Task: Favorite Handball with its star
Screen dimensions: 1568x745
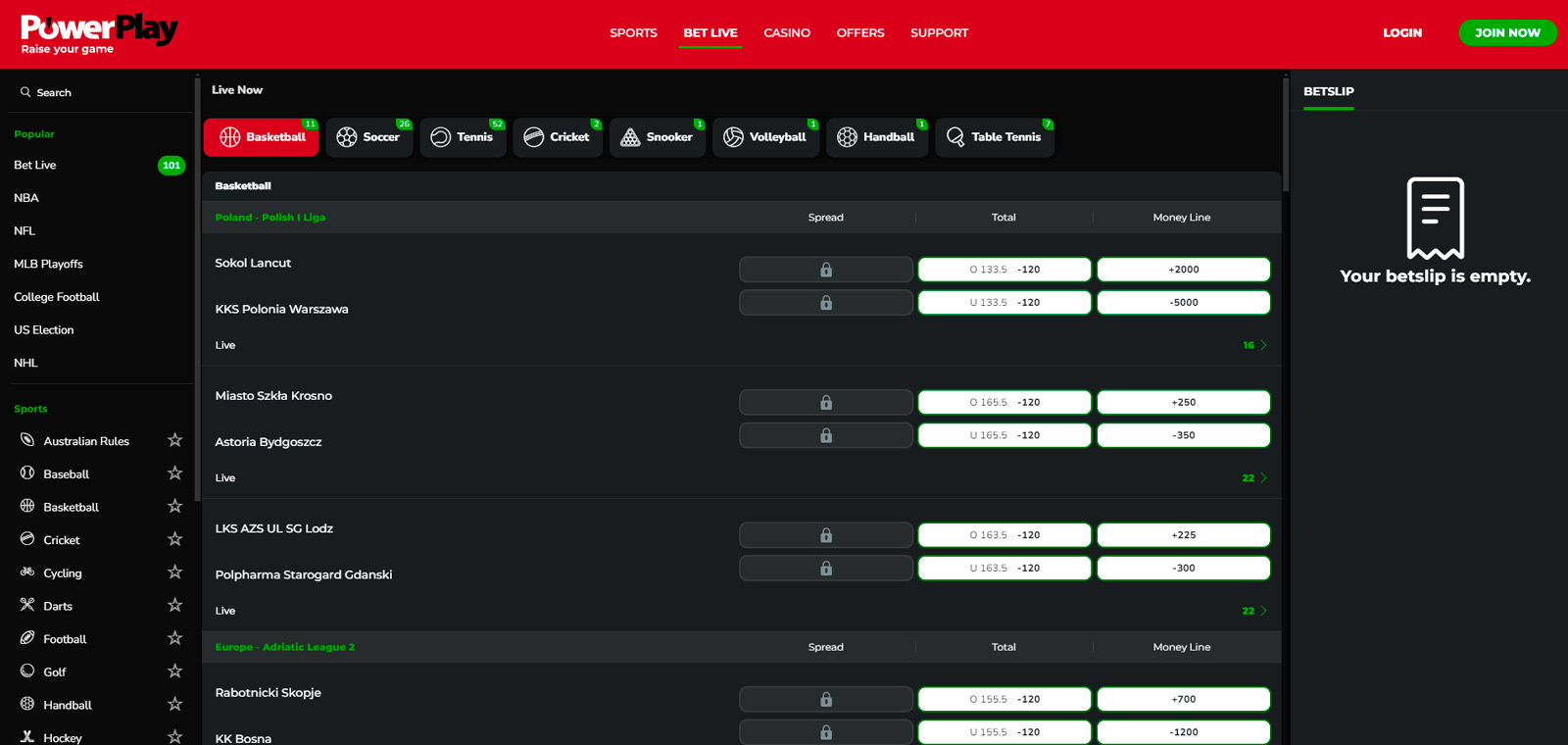Action: point(174,704)
